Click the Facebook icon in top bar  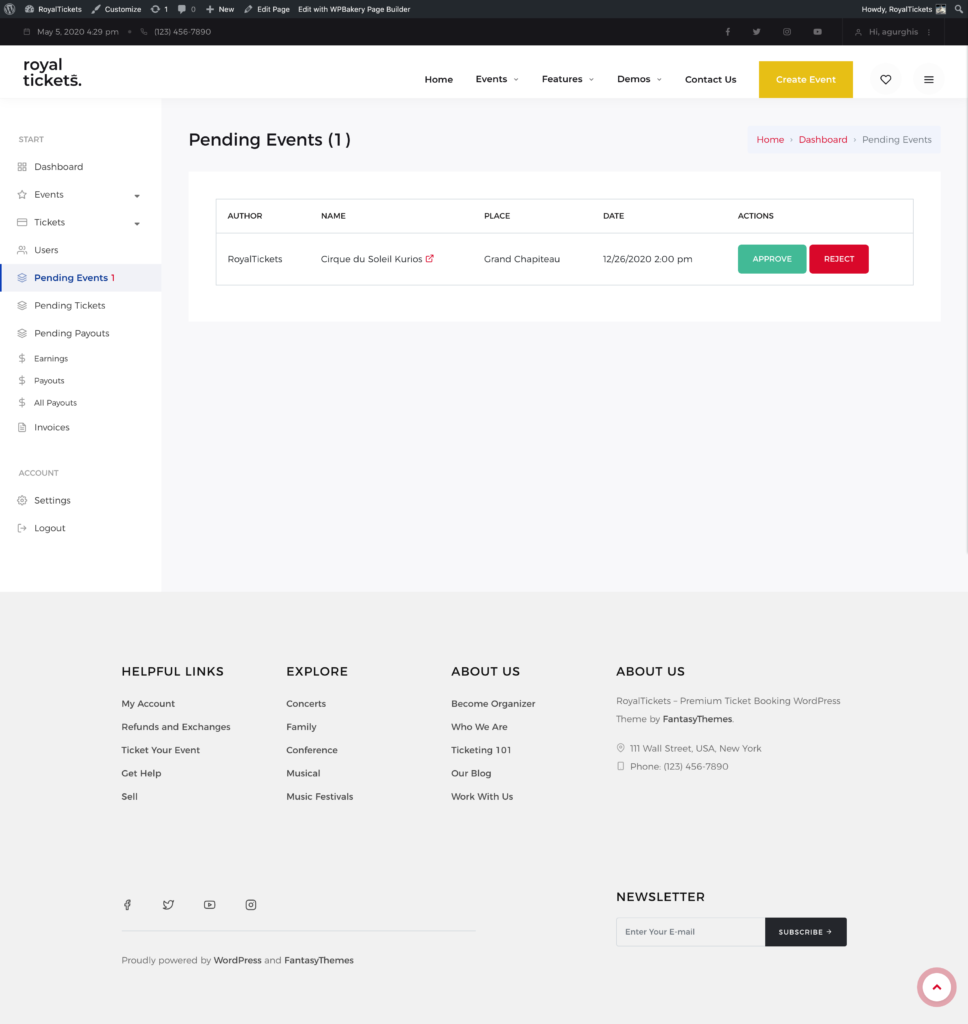coord(728,32)
